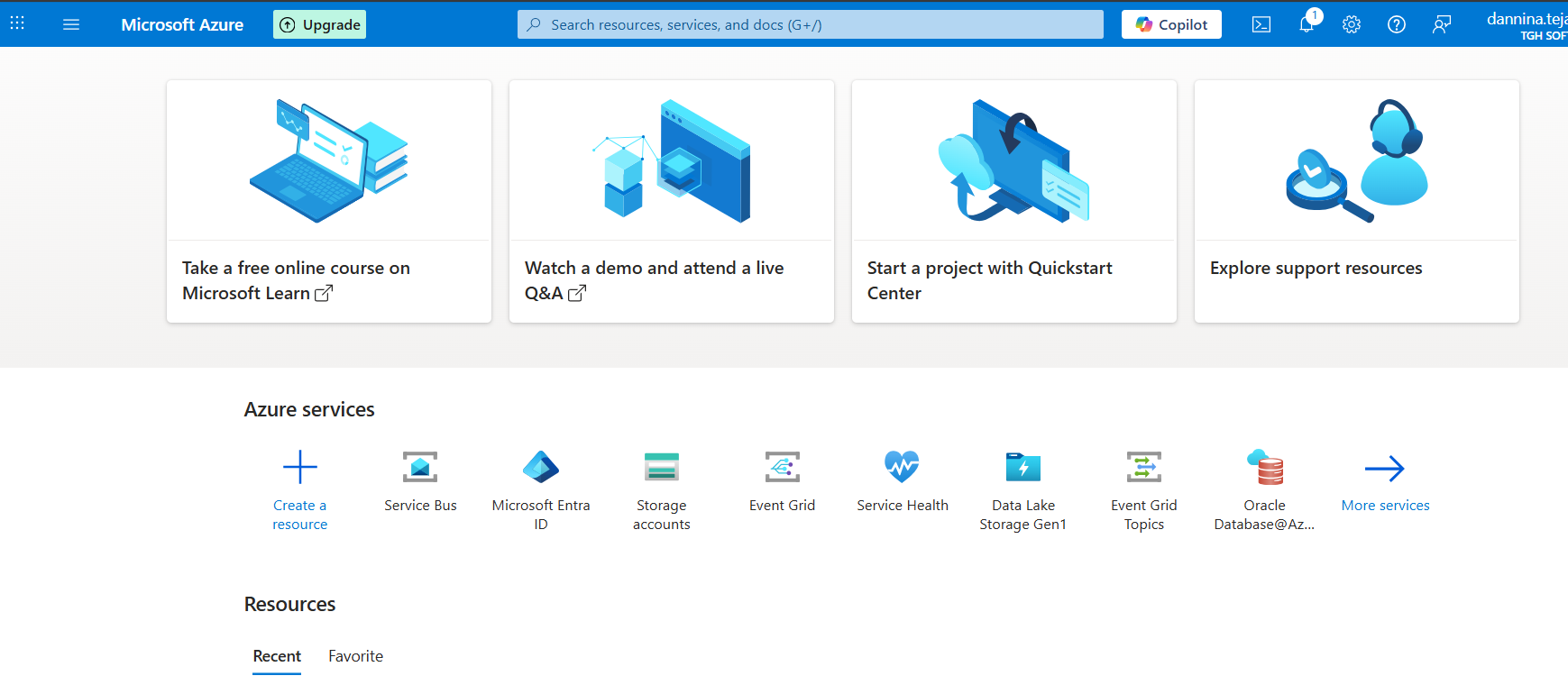
Task: Launch Cloud Shell terminal icon
Action: coord(1261,24)
